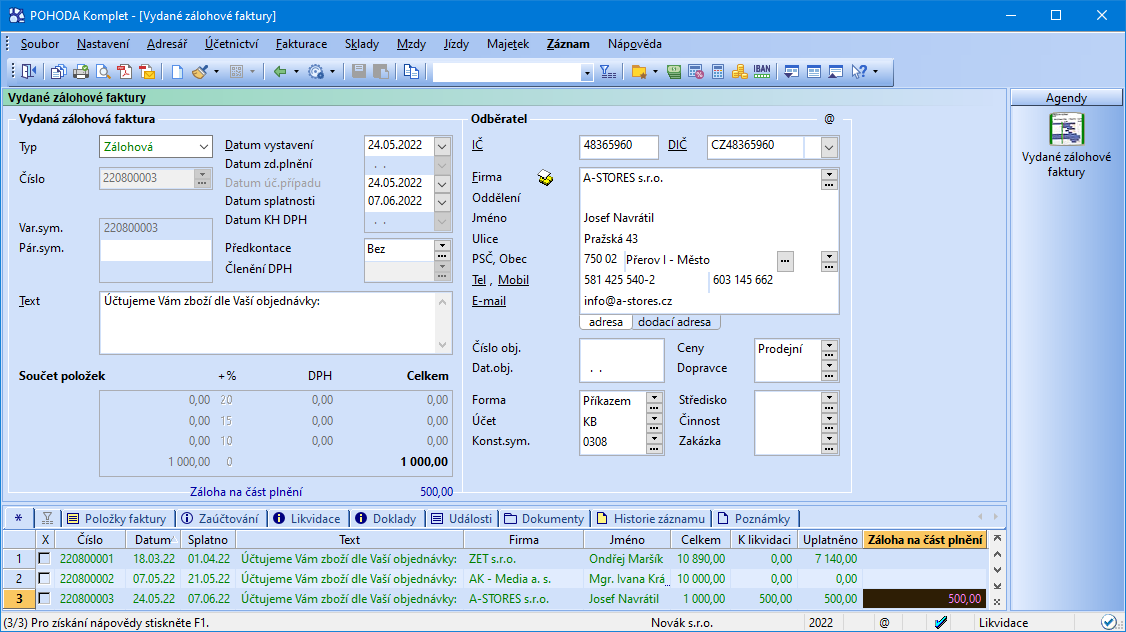Click the gold coins toolbar icon
This screenshot has width=1126, height=632.
tap(740, 71)
